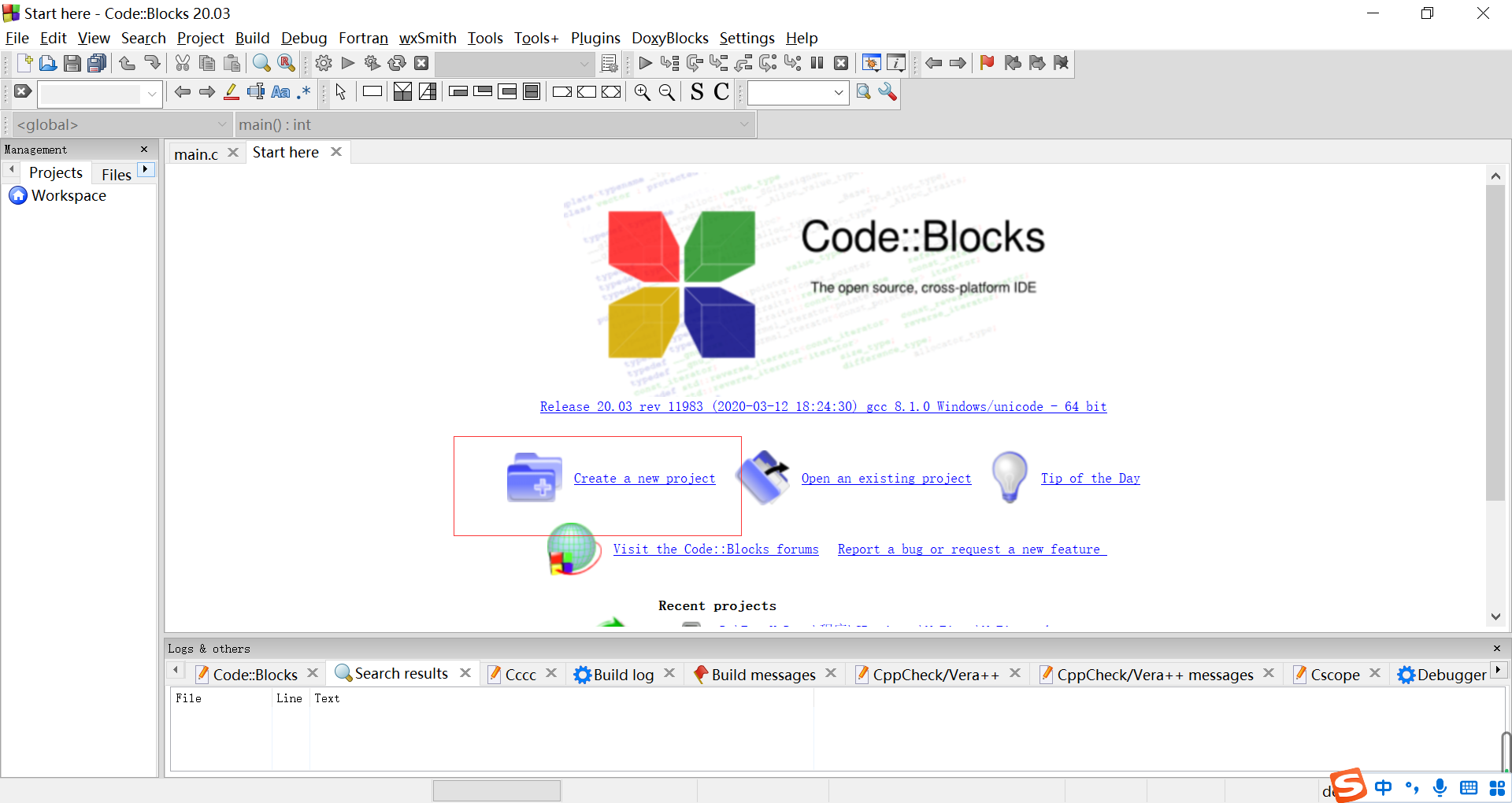Viewport: 1512px width, 803px height.
Task: Open the Build messages tab
Action: pyautogui.click(x=763, y=674)
